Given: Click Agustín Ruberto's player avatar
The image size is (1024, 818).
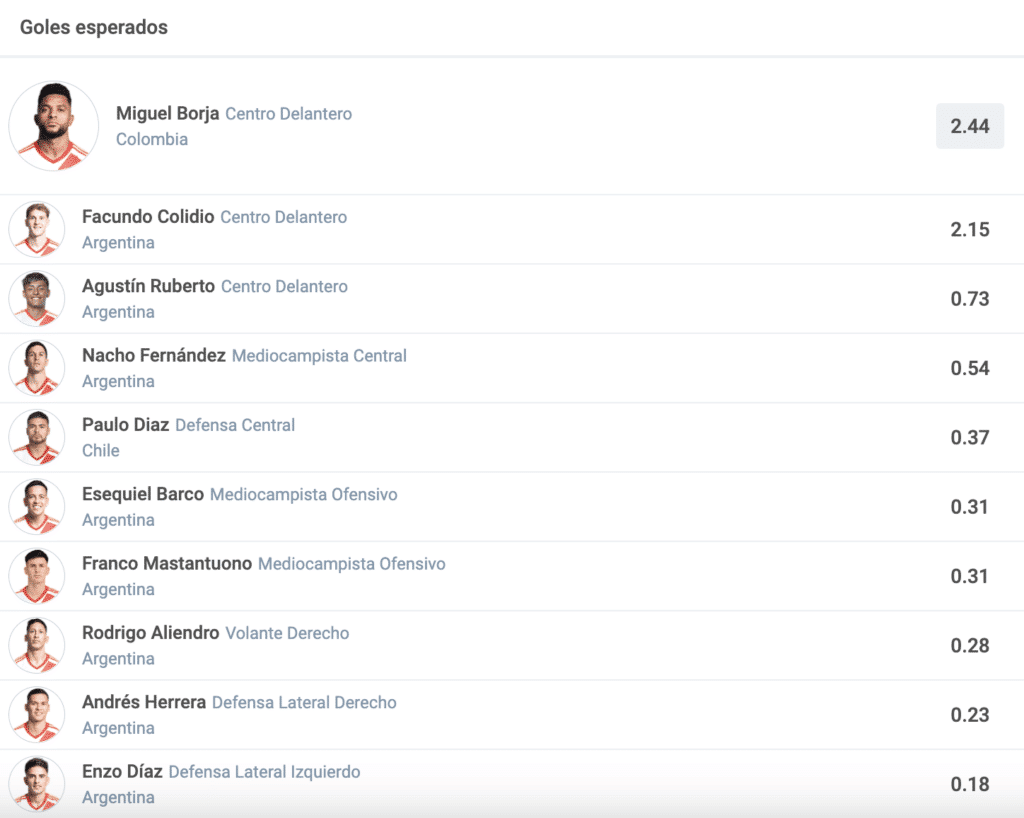Looking at the screenshot, I should 37,299.
